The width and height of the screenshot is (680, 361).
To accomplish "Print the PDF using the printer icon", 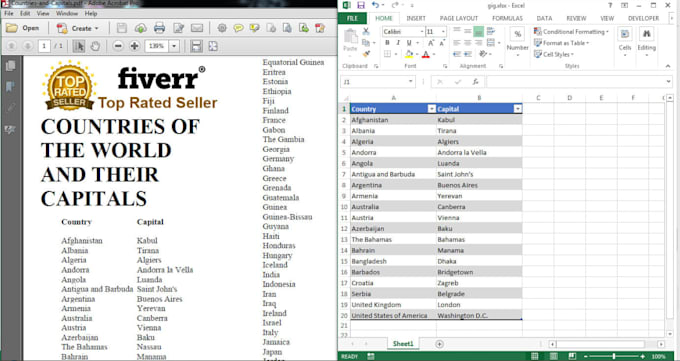I will pos(159,28).
